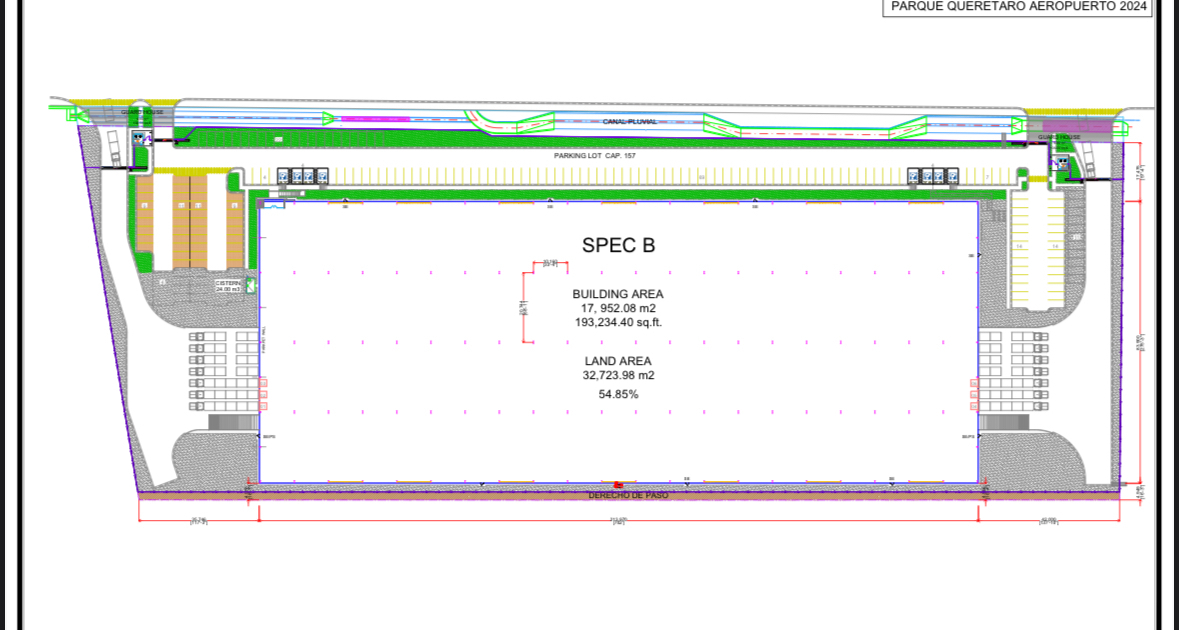
Task: Select the 32,723.98 m2 land area value
Action: (x=618, y=376)
